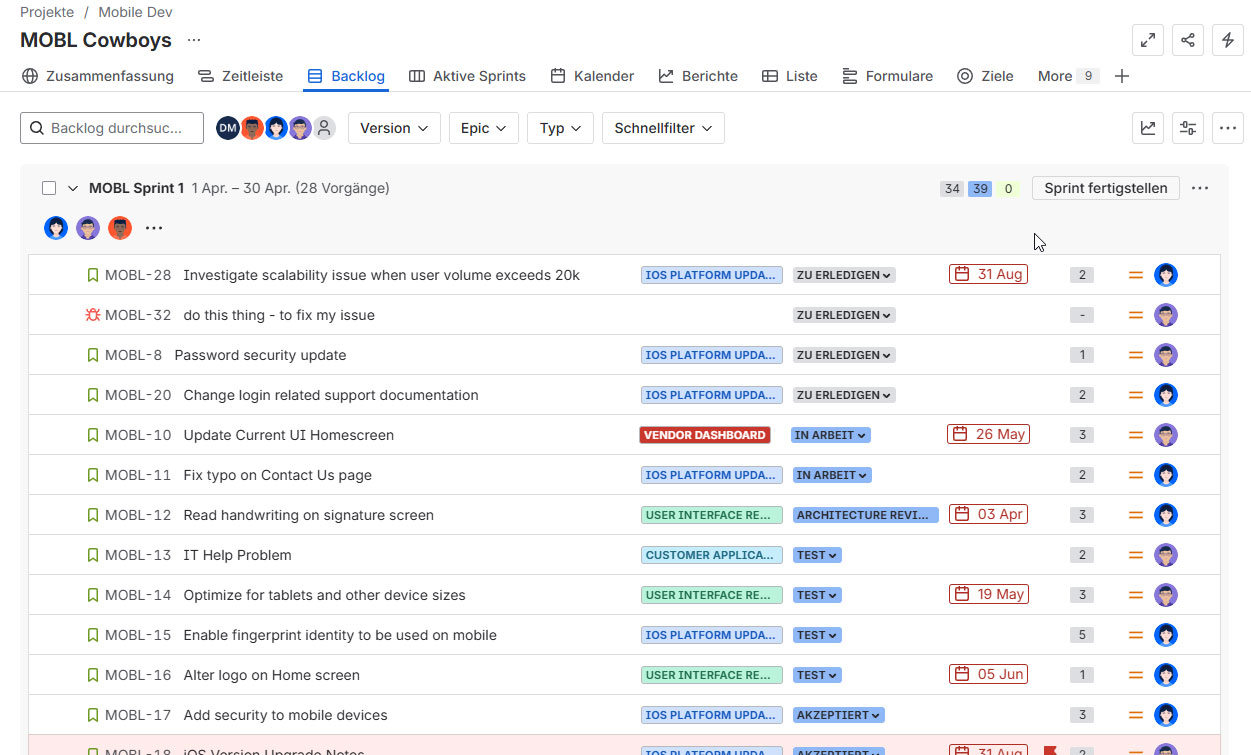Click 'Password security update' summary
1251x755 pixels.
[x=261, y=355]
